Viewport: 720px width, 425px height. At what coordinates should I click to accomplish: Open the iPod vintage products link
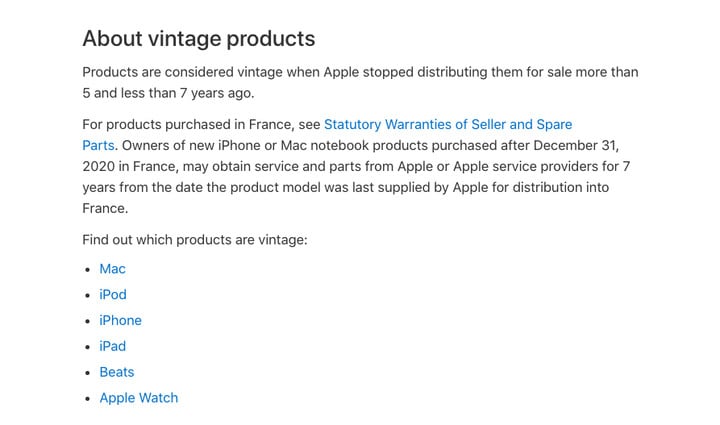click(113, 295)
